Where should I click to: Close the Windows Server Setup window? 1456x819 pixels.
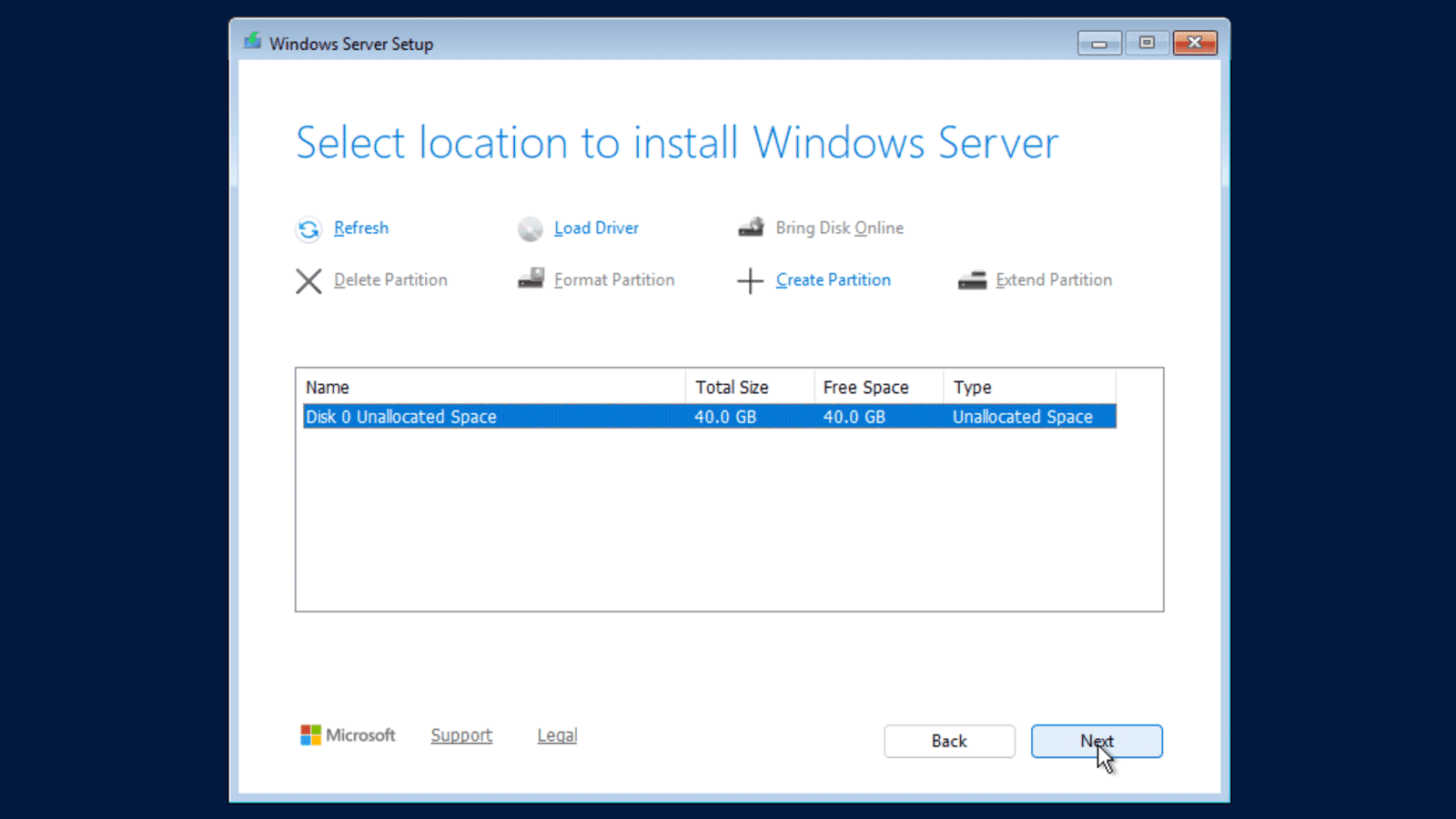[1195, 43]
